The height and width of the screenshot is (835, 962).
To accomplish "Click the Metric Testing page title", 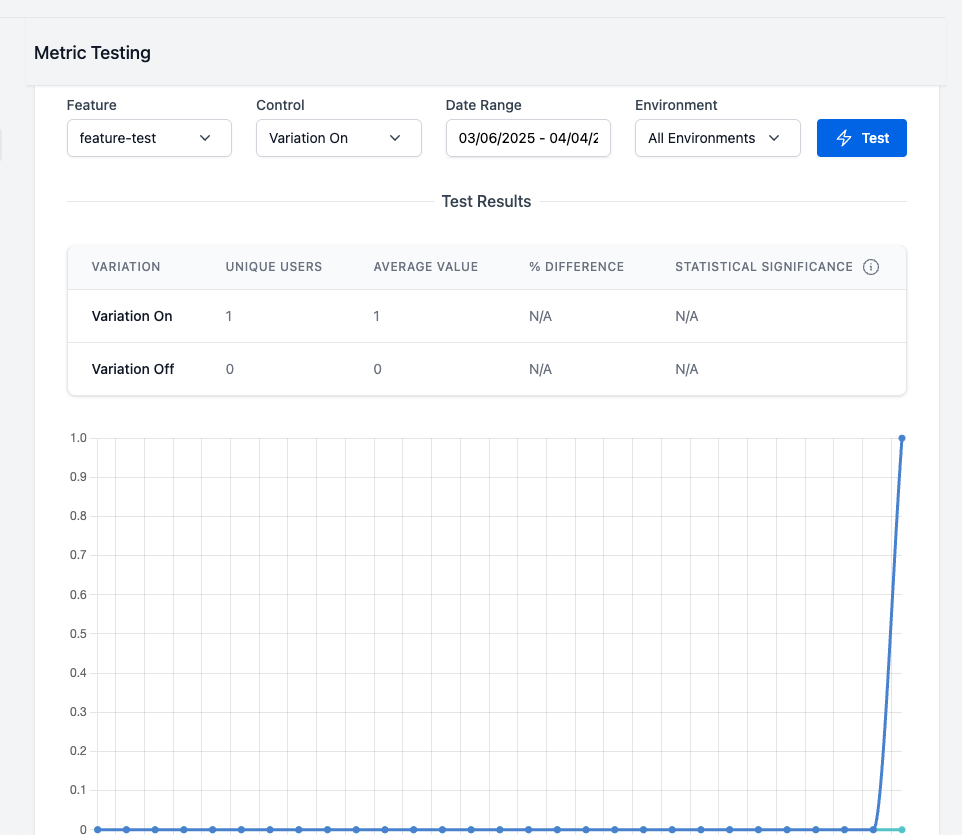I will (92, 53).
